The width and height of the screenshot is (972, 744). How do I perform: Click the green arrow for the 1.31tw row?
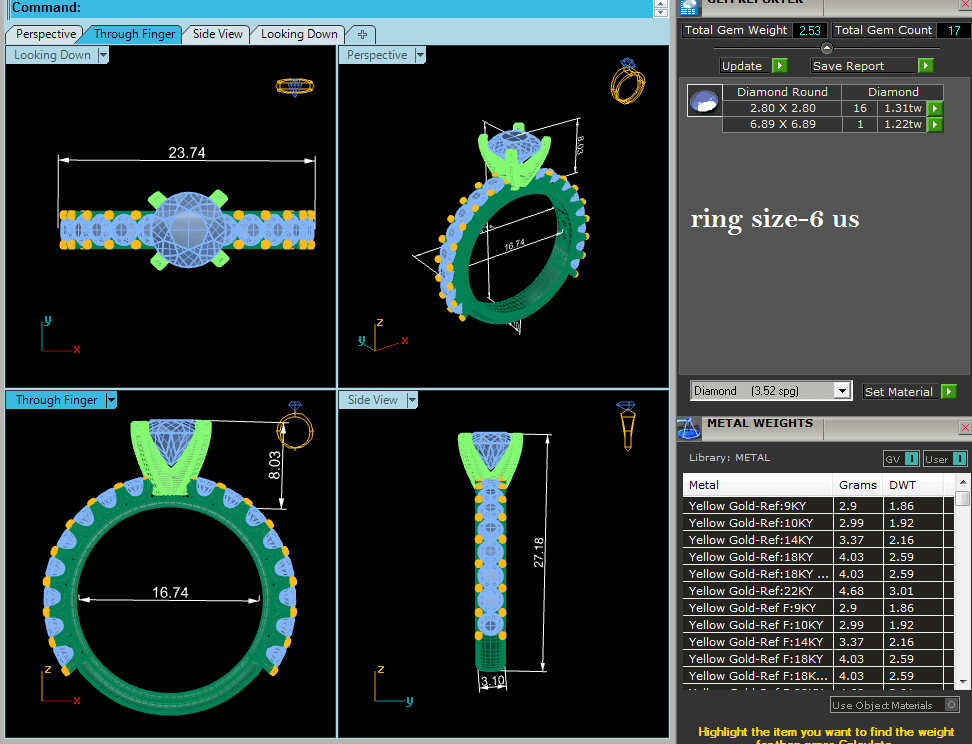click(x=935, y=108)
